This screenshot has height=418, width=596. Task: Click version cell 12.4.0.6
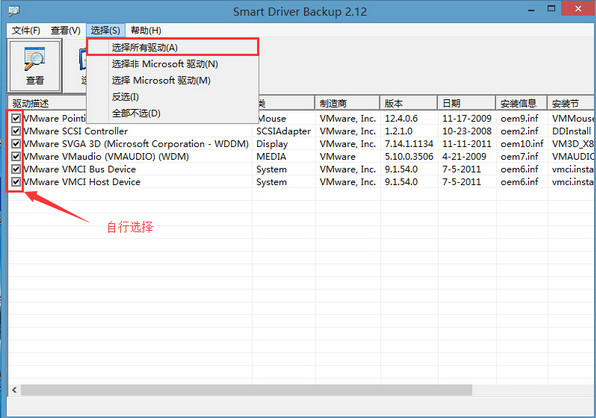click(401, 119)
